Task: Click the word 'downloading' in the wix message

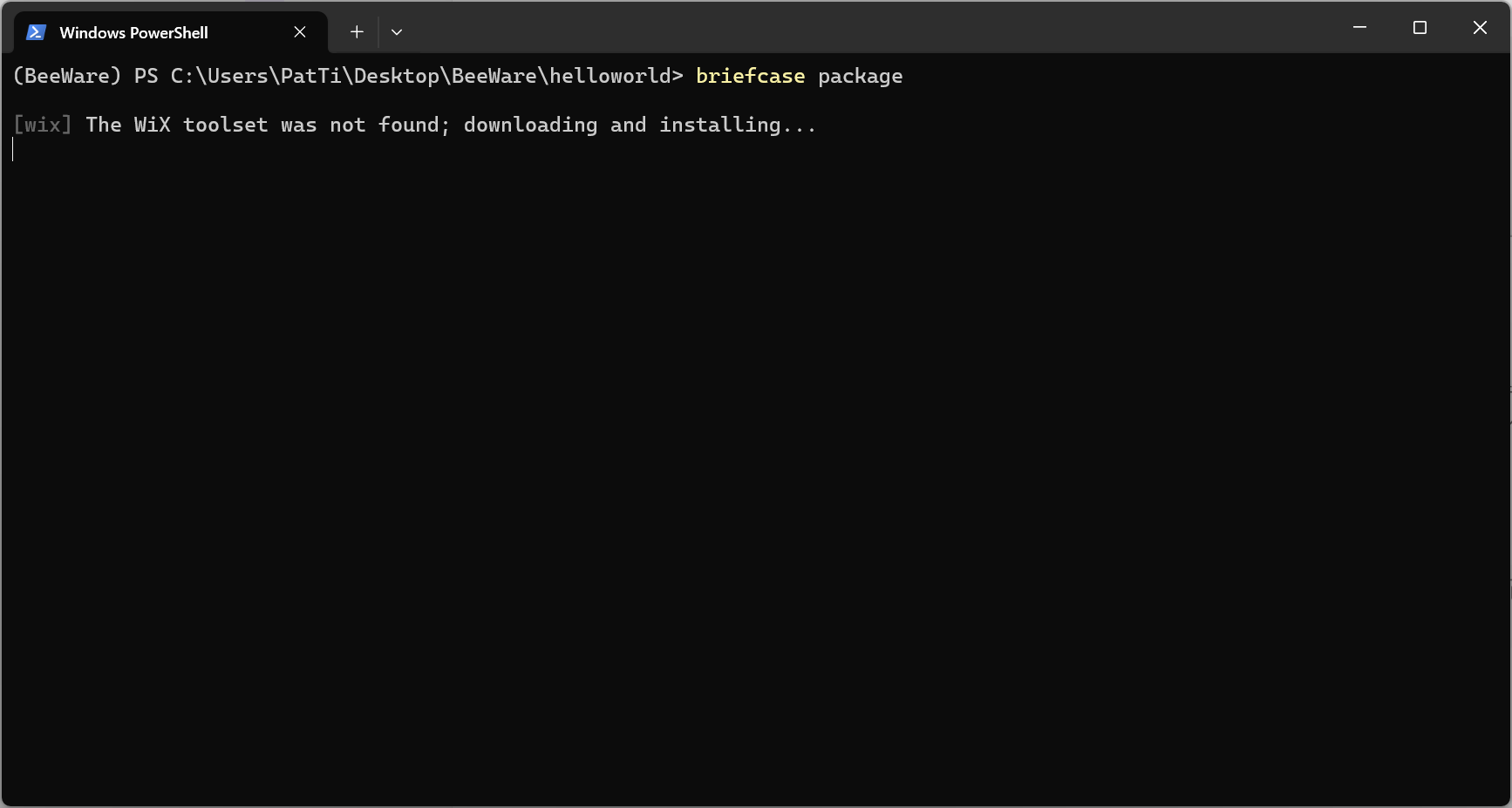Action: (530, 126)
